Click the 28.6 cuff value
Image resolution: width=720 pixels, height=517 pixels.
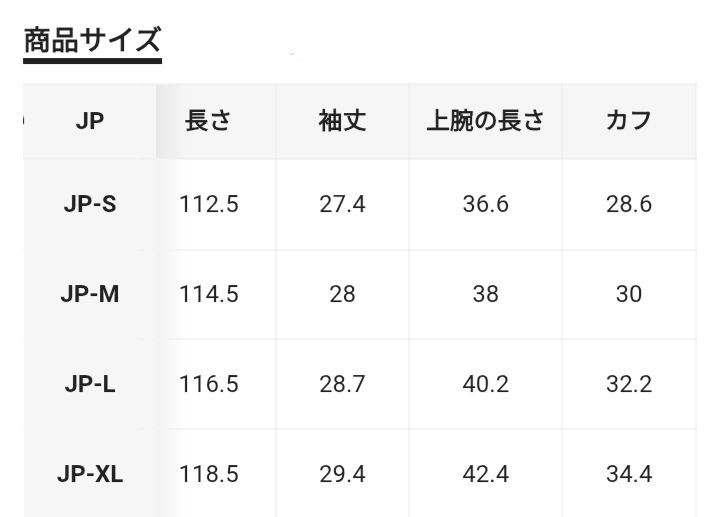click(x=629, y=204)
